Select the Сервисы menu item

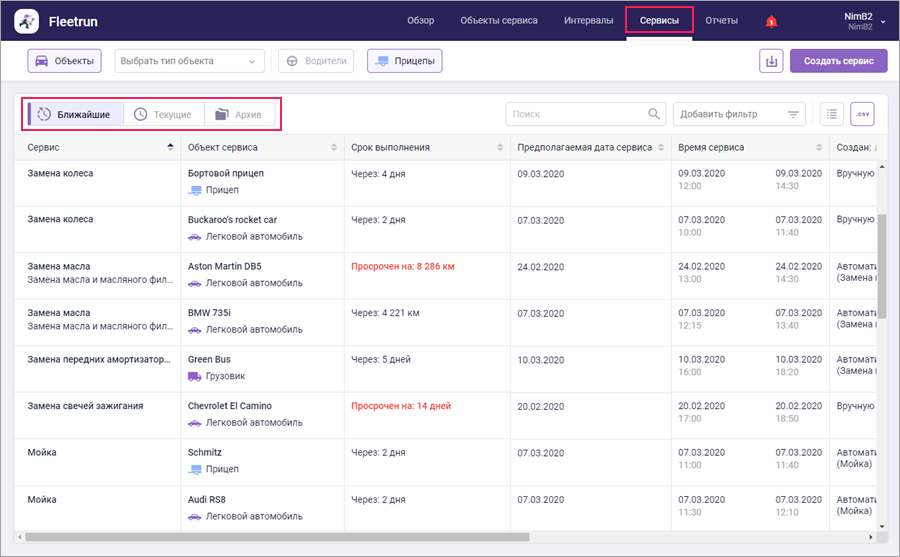660,21
